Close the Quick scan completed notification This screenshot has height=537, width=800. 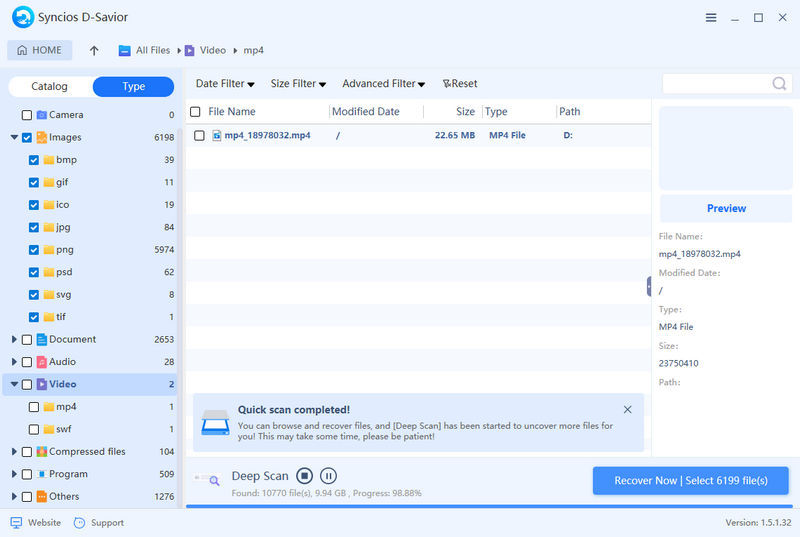pos(627,409)
